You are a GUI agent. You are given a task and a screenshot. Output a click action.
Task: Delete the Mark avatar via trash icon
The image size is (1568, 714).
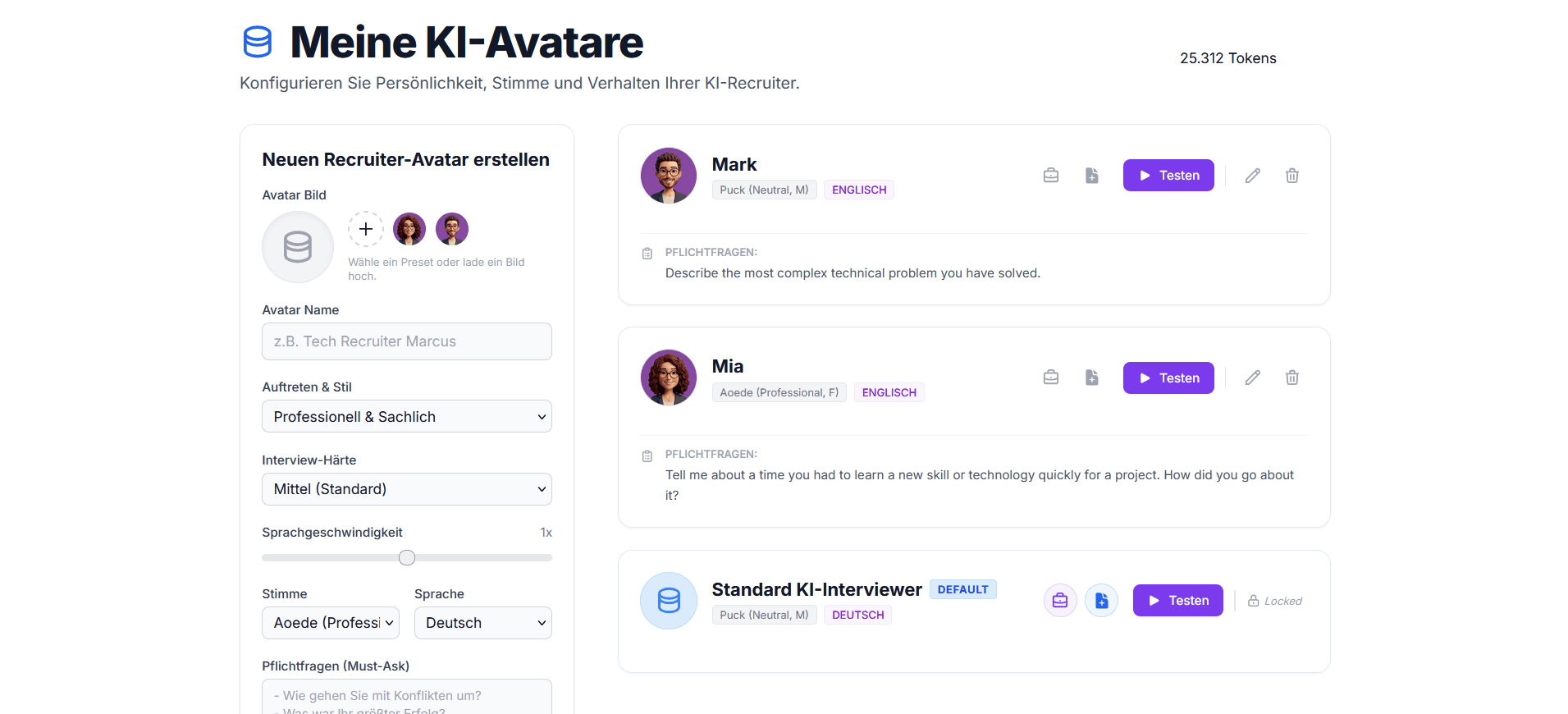pyautogui.click(x=1292, y=176)
